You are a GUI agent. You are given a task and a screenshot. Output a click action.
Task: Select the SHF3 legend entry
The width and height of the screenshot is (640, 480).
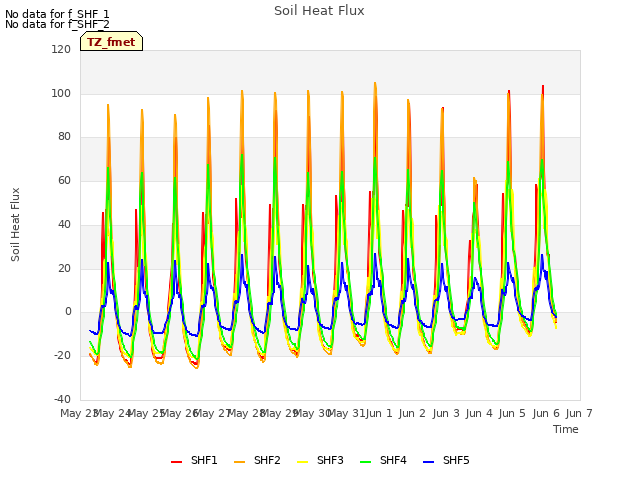tap(320, 460)
